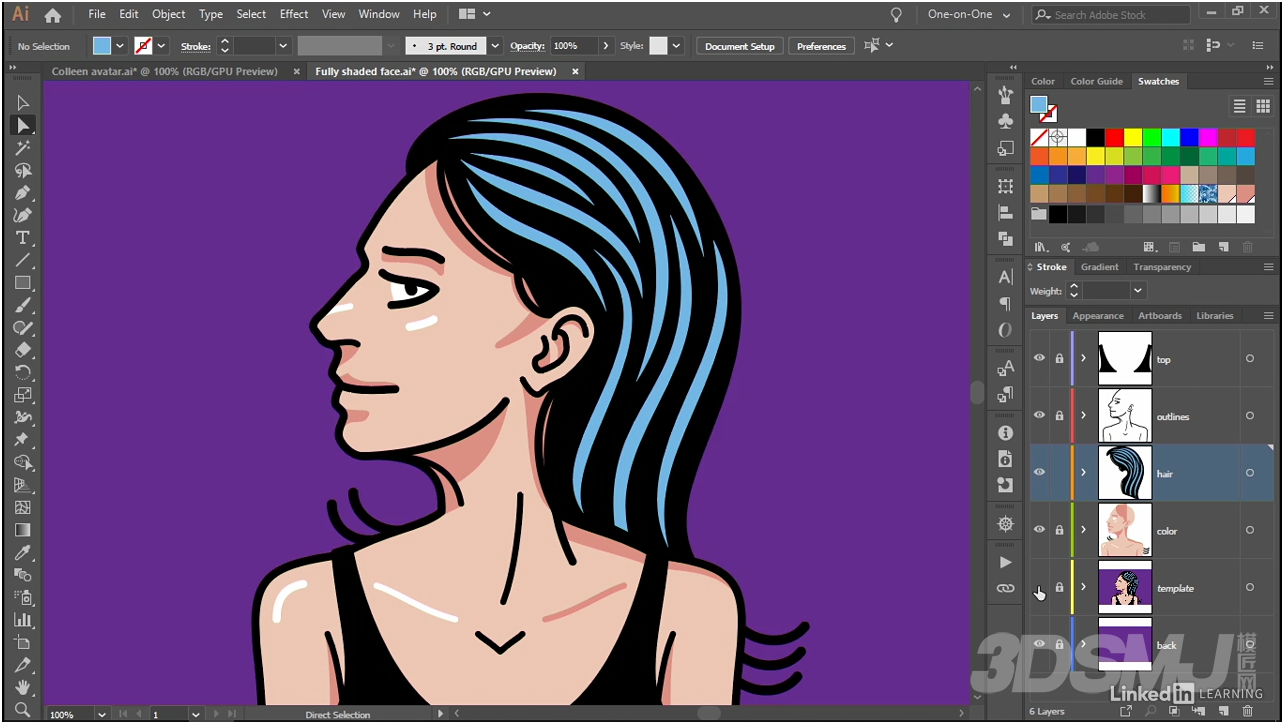Click the Home icon
This screenshot has width=1284, height=724.
(52, 15)
